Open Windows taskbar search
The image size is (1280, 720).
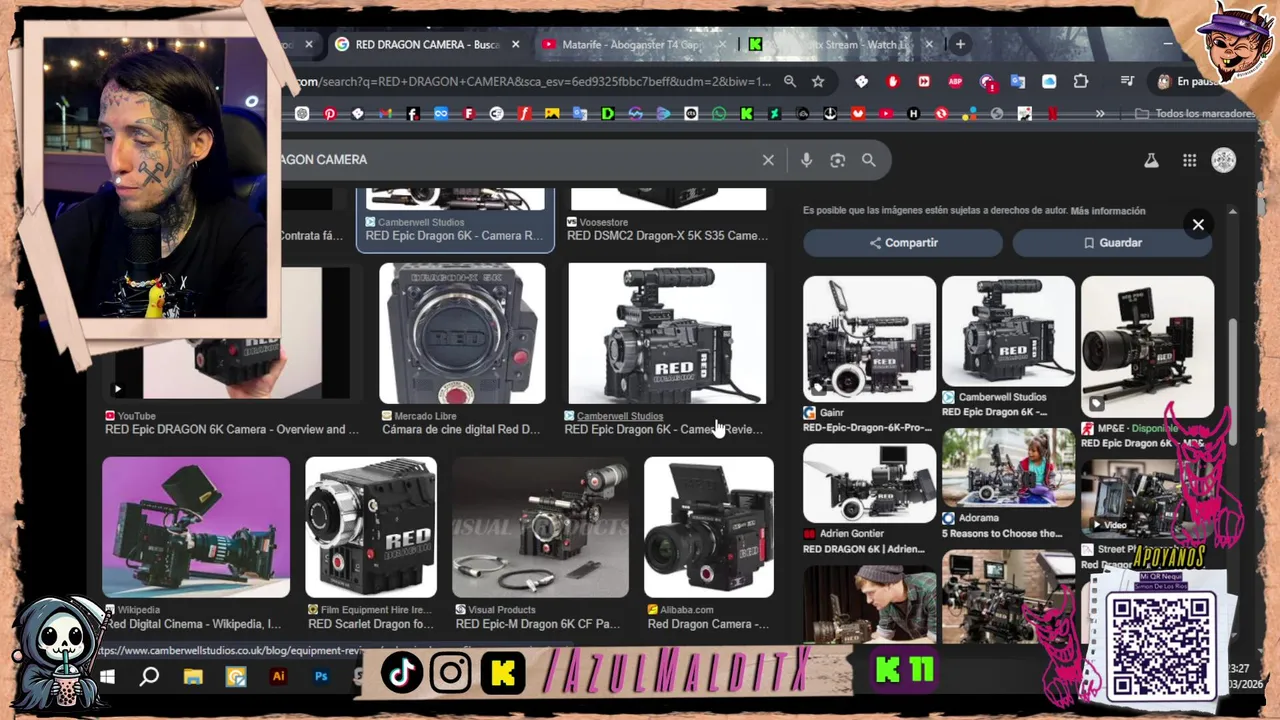click(x=149, y=677)
